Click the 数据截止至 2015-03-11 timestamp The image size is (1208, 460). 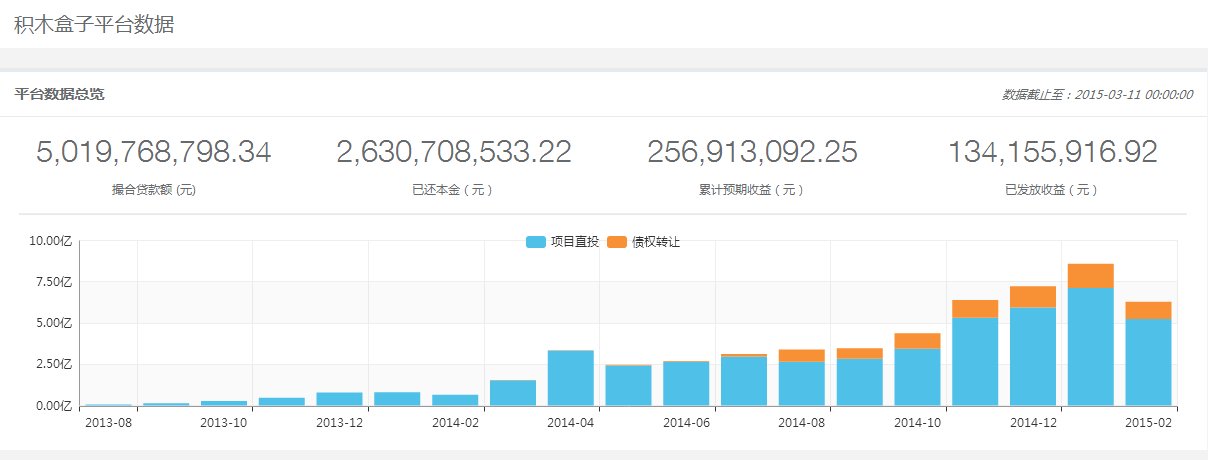coord(1097,95)
